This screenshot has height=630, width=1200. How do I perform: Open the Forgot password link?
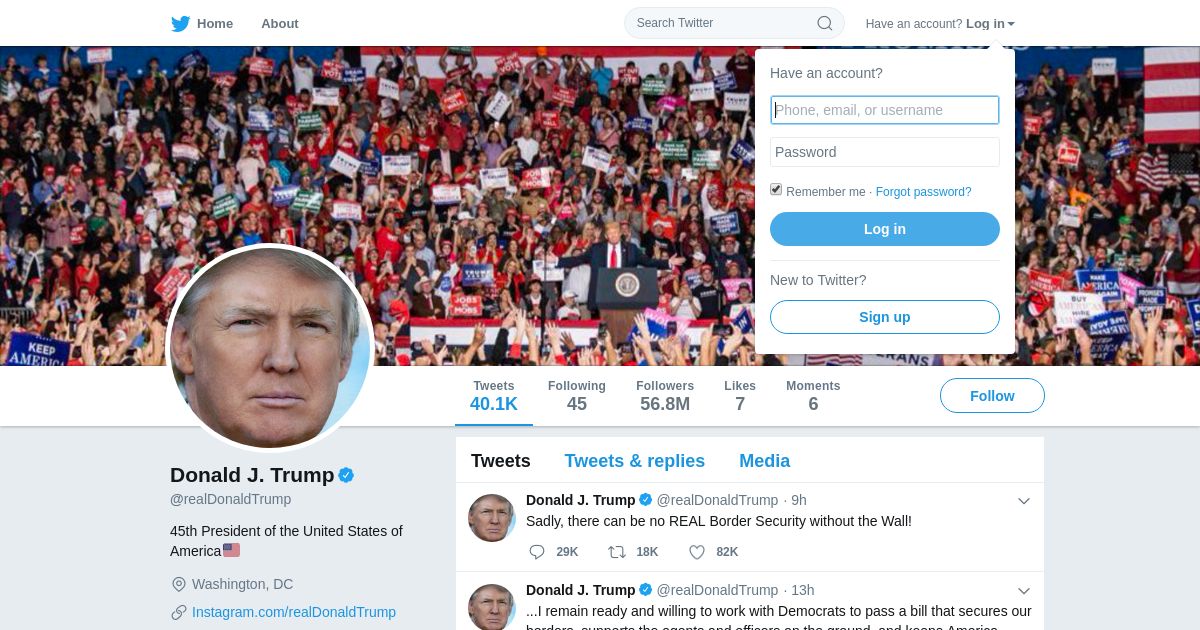pyautogui.click(x=923, y=192)
